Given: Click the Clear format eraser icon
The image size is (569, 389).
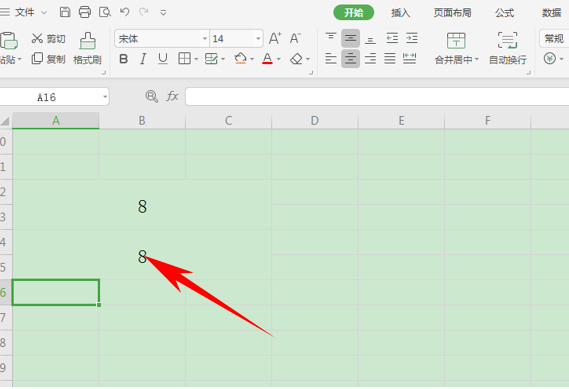Looking at the screenshot, I should tap(296, 58).
